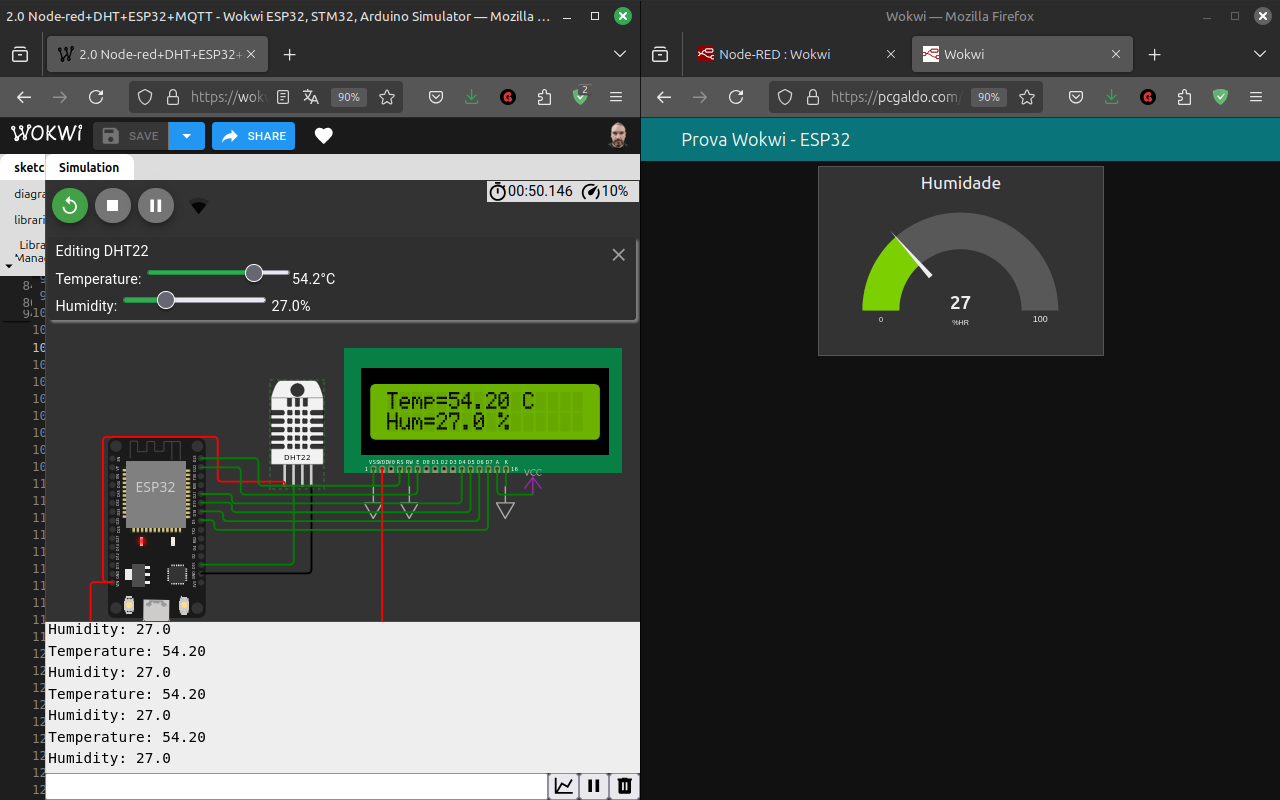Go back in left Firefox
1280x800 pixels.
(24, 97)
